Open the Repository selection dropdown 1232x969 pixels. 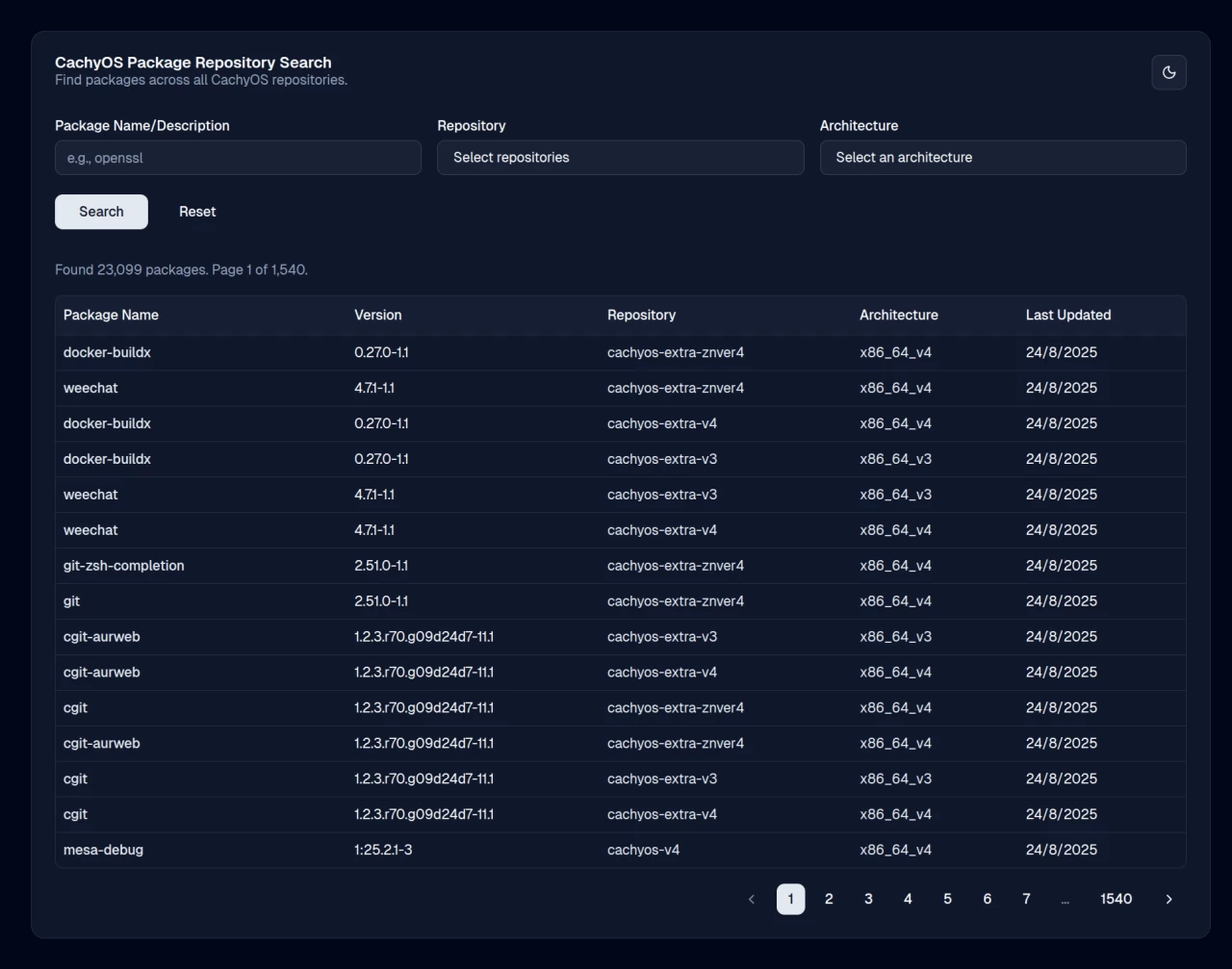point(620,157)
